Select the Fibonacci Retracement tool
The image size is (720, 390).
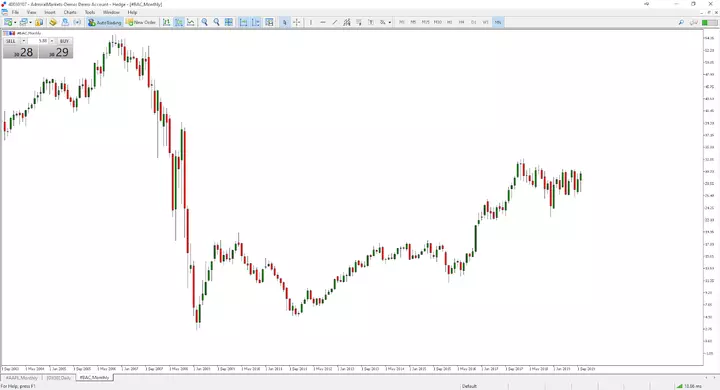(x=359, y=22)
